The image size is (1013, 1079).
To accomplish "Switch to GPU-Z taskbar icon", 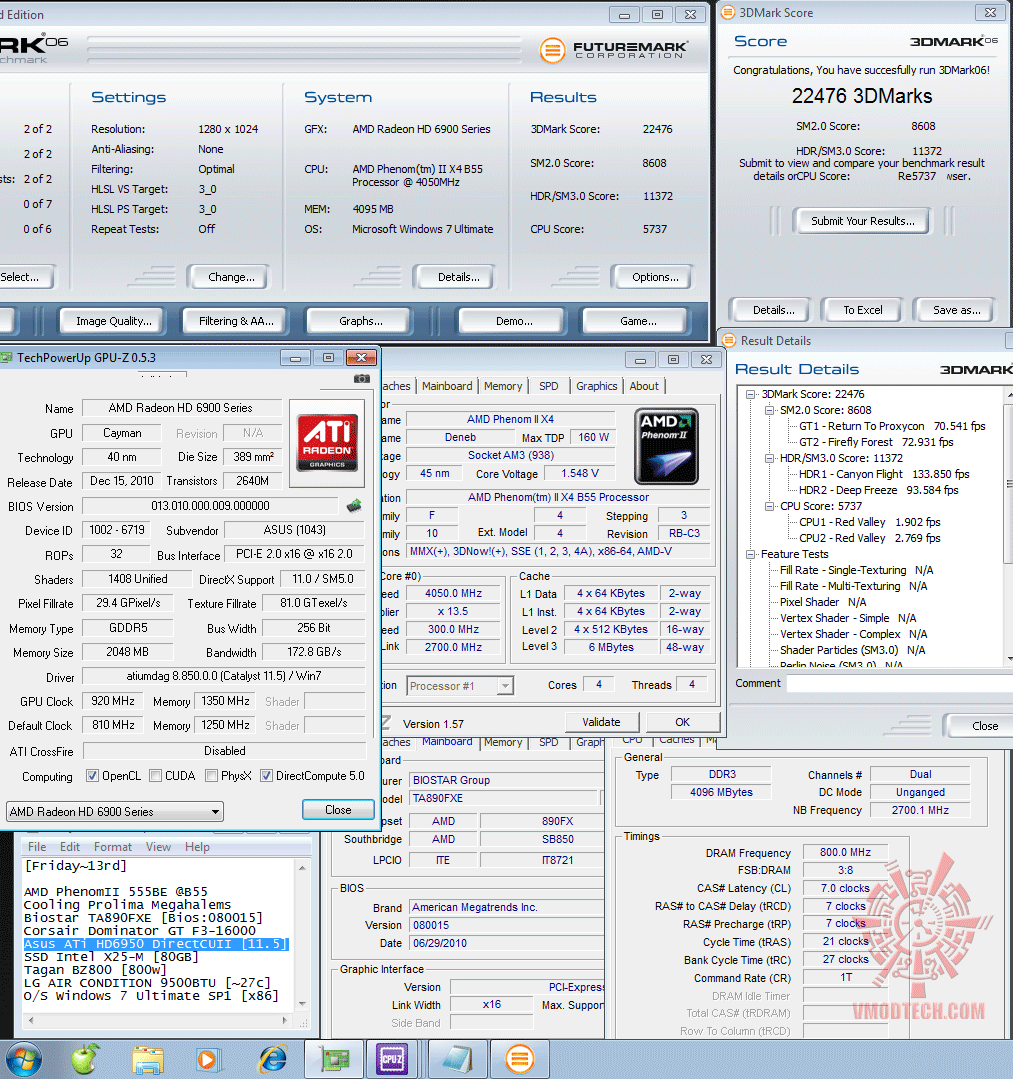I will 334,1059.
